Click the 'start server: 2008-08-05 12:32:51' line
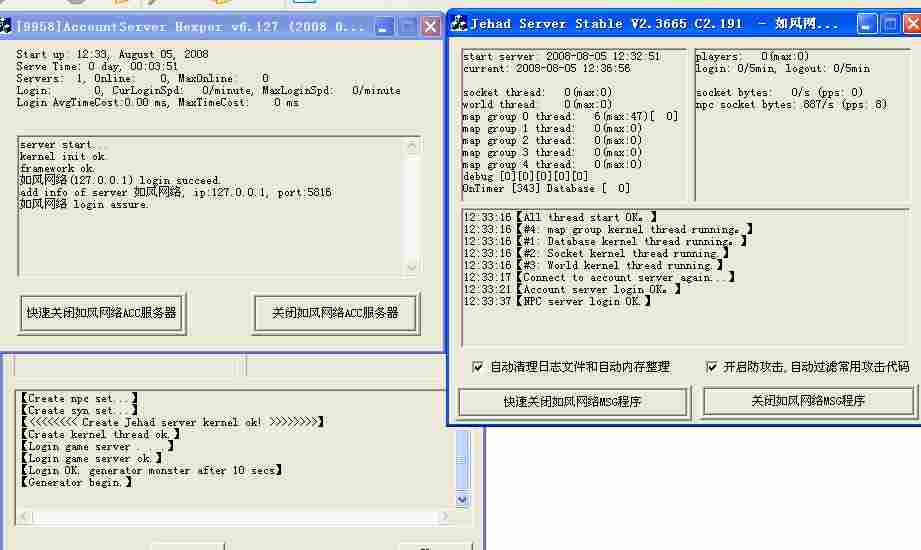The image size is (921, 550). pyautogui.click(x=562, y=56)
